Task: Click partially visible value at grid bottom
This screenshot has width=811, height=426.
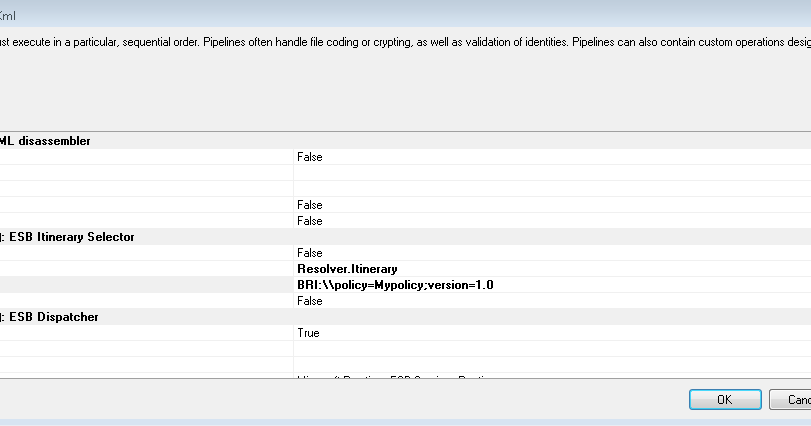Action: [400, 378]
